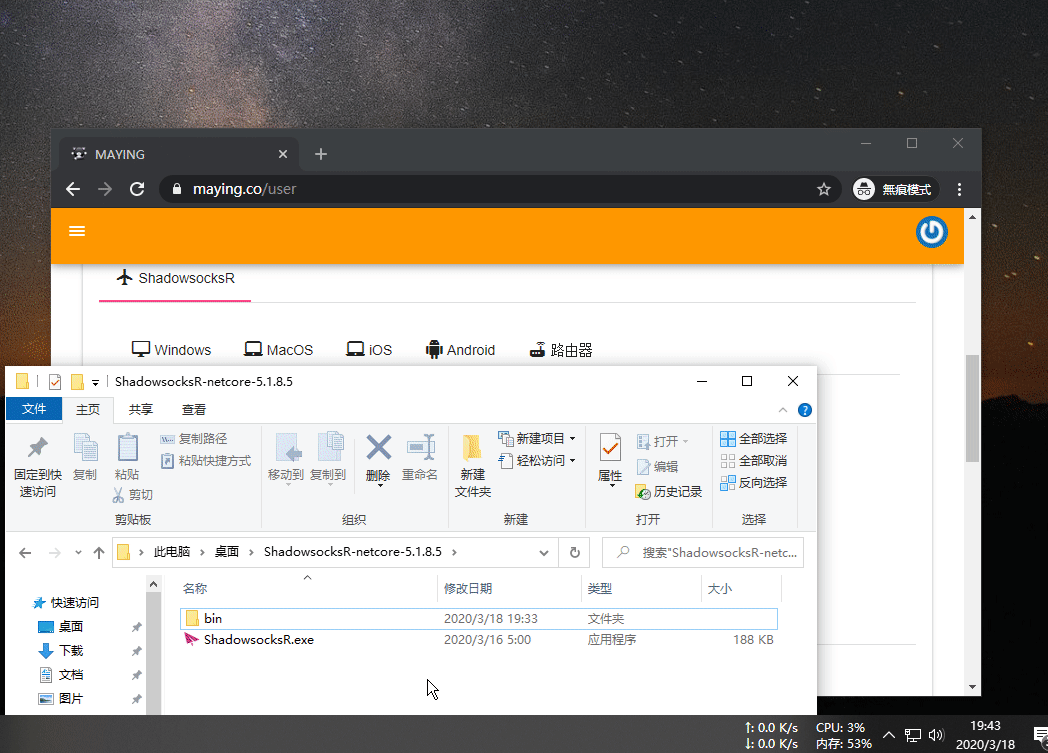This screenshot has width=1048, height=753.
Task: Open recent locations dropdown arrow
Action: pos(78,553)
